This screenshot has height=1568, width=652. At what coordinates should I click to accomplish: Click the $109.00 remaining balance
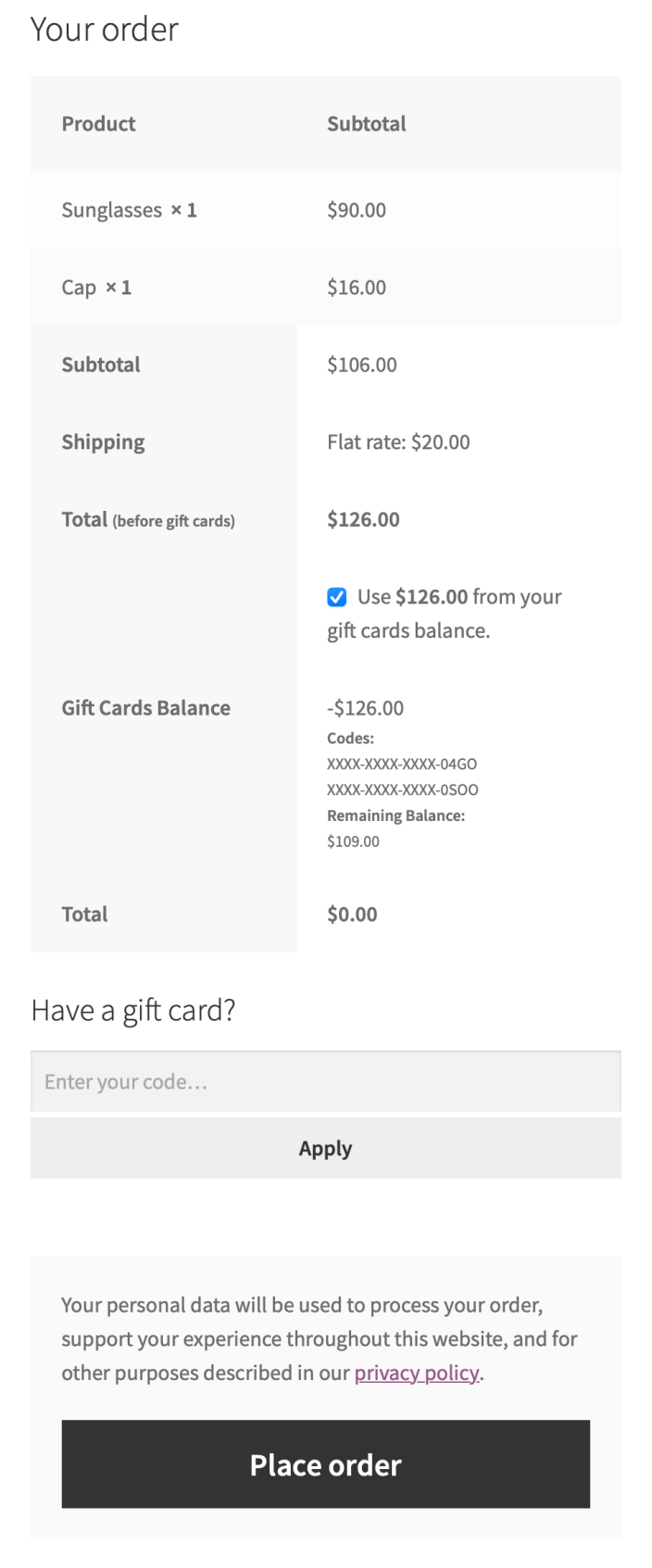(353, 841)
